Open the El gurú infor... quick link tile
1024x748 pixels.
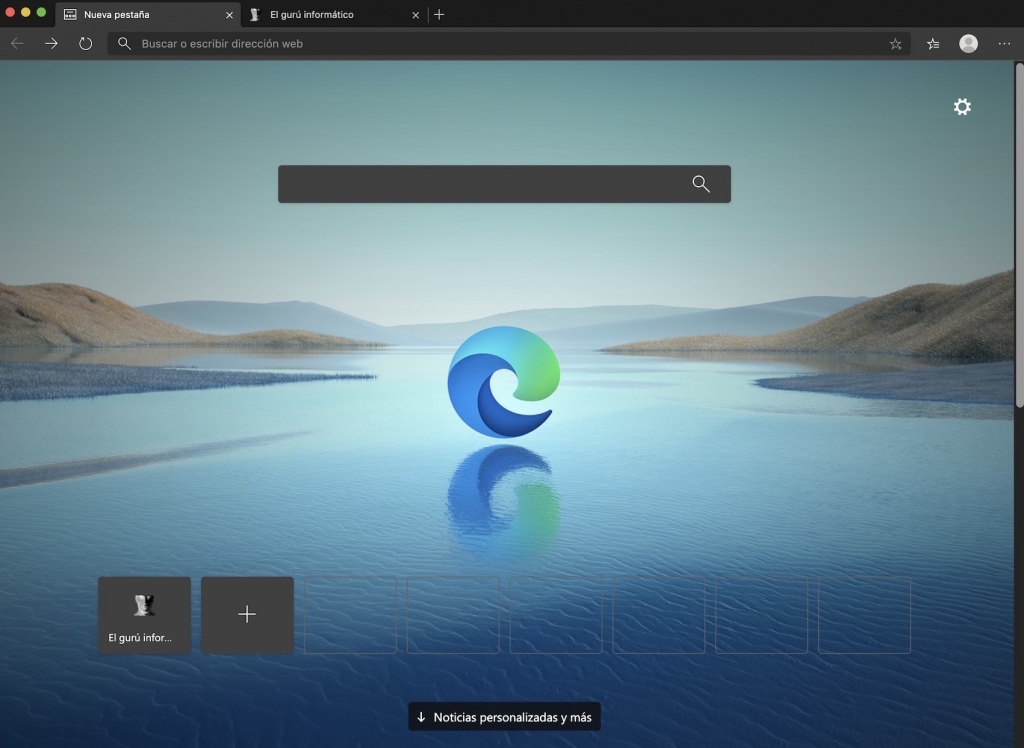(x=144, y=615)
